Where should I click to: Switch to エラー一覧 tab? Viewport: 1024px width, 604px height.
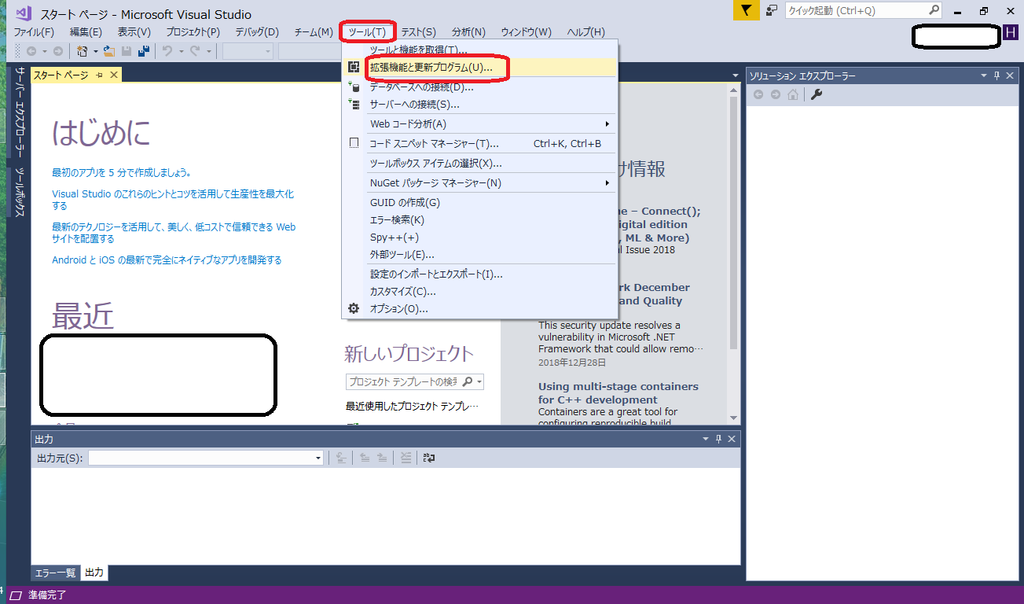(55, 573)
